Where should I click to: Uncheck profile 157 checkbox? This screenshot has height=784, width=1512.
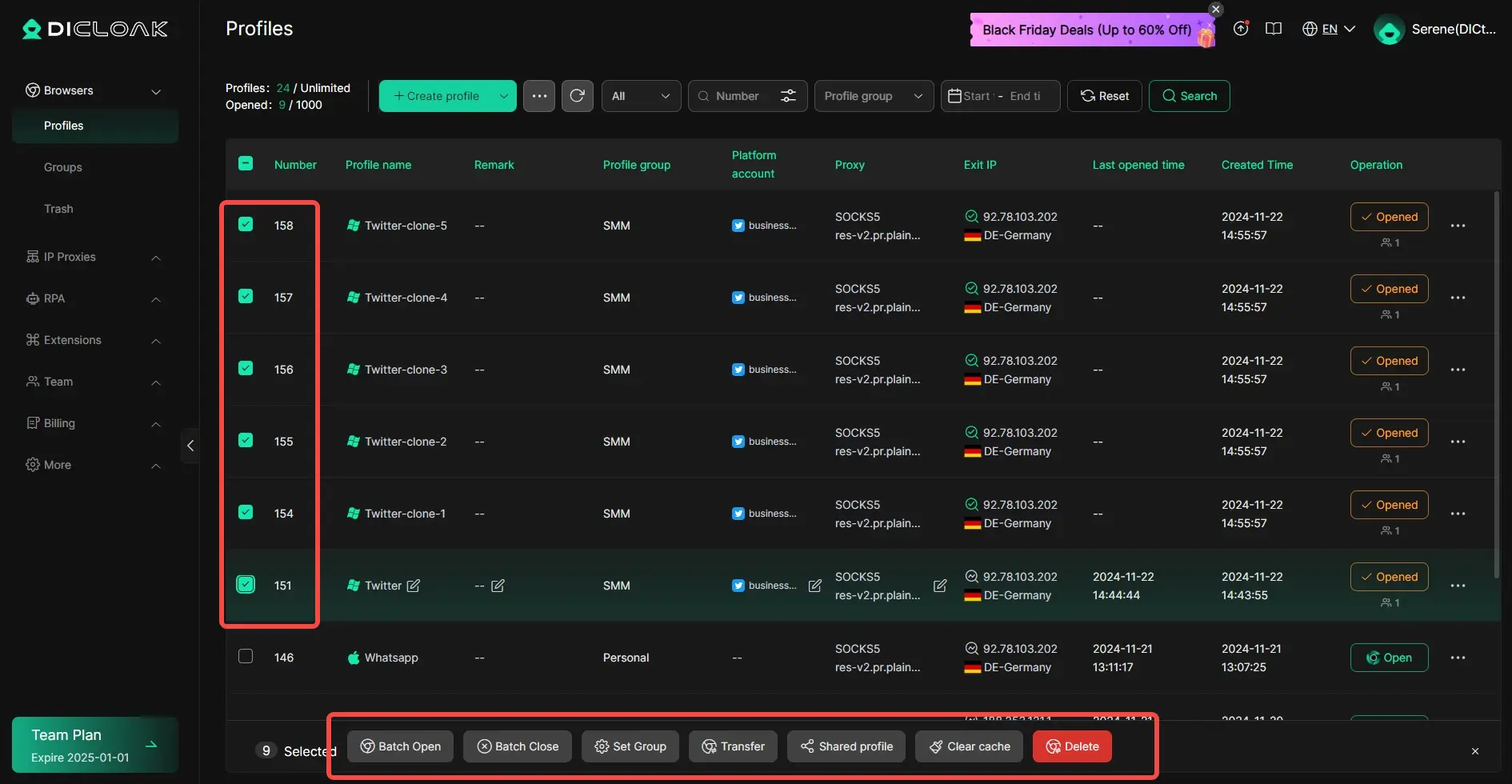[x=246, y=297]
